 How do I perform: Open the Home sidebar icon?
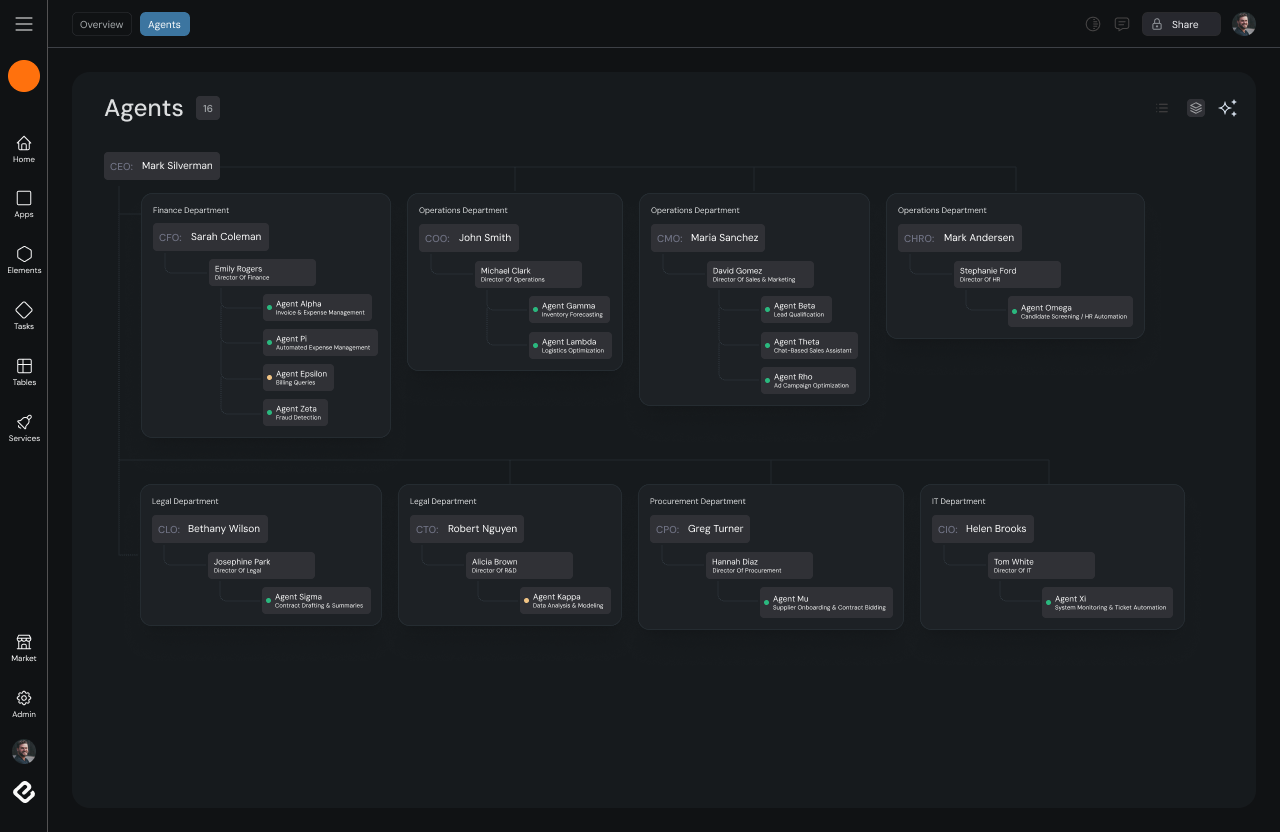(x=23, y=150)
